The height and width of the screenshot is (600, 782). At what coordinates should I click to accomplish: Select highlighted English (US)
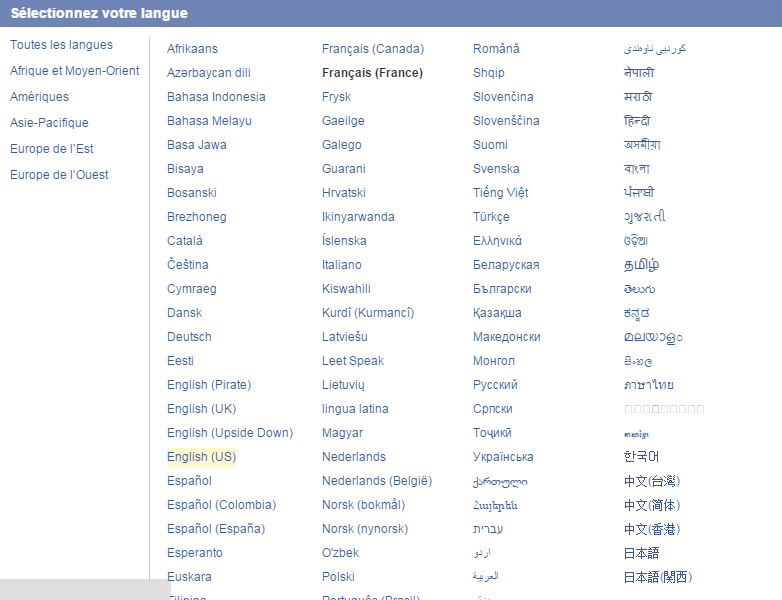[x=201, y=457]
